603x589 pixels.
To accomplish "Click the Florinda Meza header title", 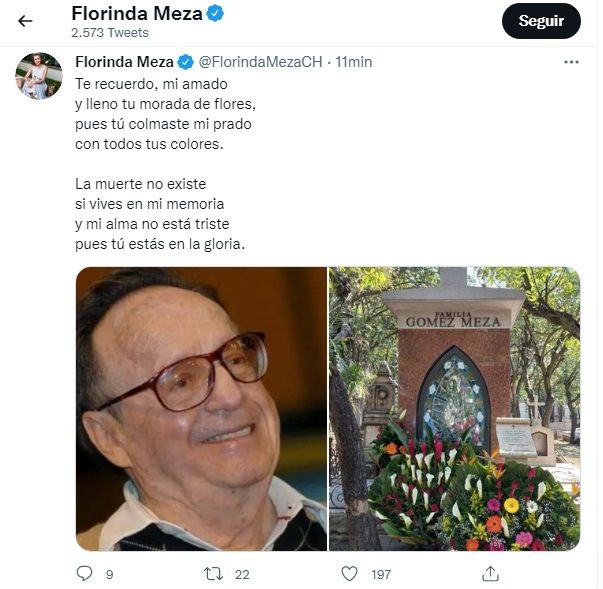I will coord(137,14).
